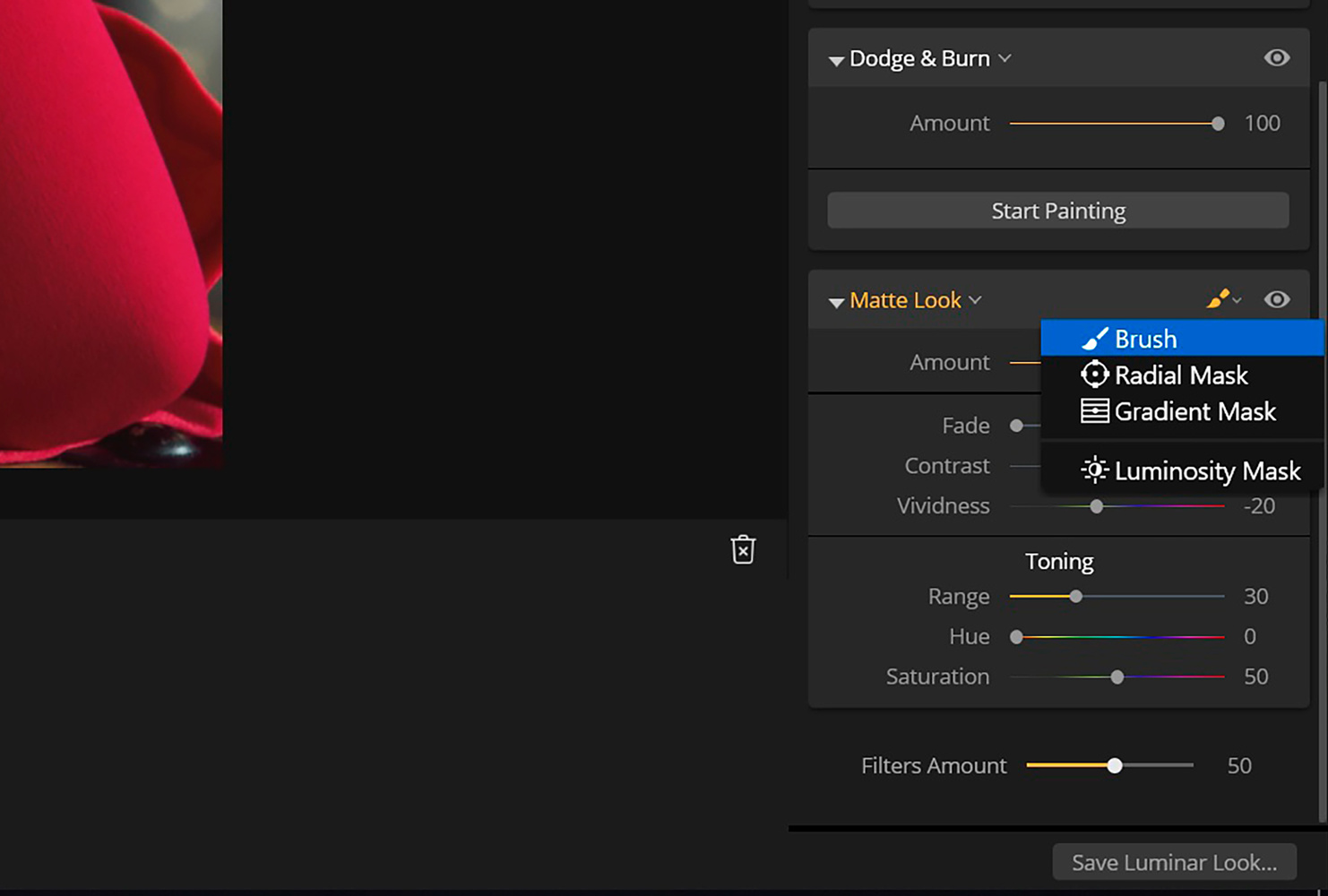Click the red photo preview
1328x896 pixels.
click(x=111, y=233)
